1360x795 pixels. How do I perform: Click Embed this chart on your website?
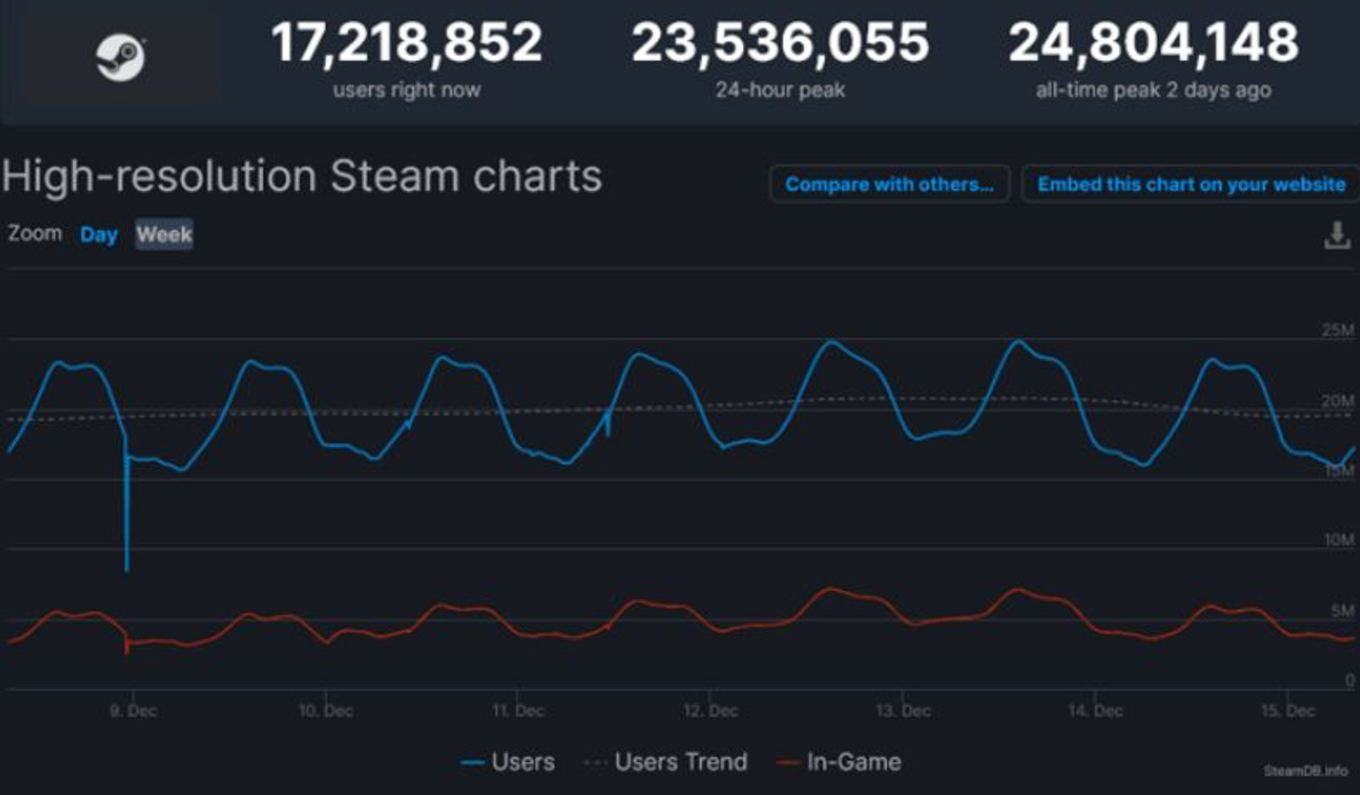1191,184
